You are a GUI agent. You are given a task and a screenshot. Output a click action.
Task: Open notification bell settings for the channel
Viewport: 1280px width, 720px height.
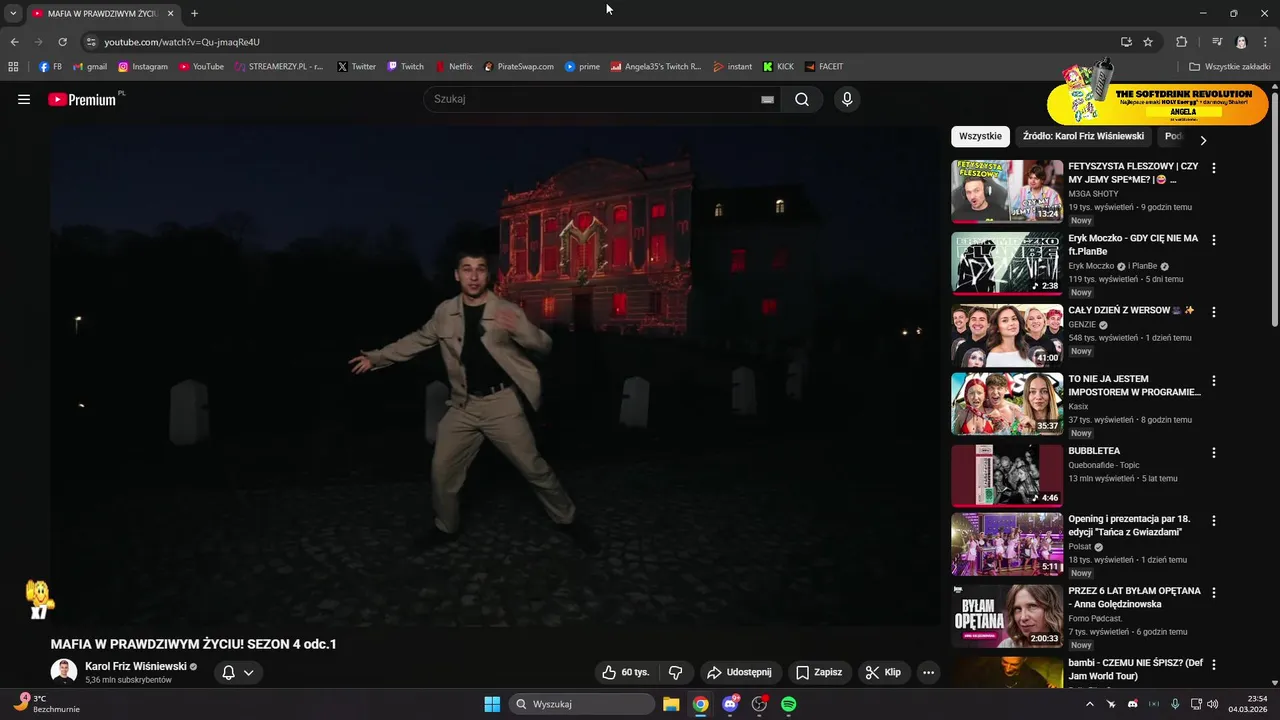238,672
